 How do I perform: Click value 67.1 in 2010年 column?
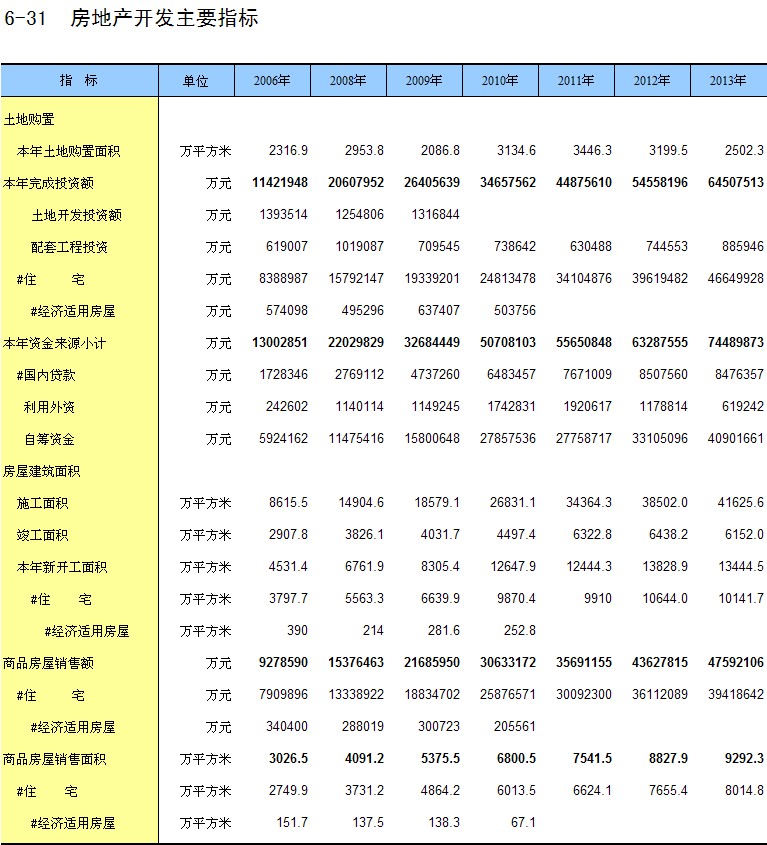pos(523,822)
